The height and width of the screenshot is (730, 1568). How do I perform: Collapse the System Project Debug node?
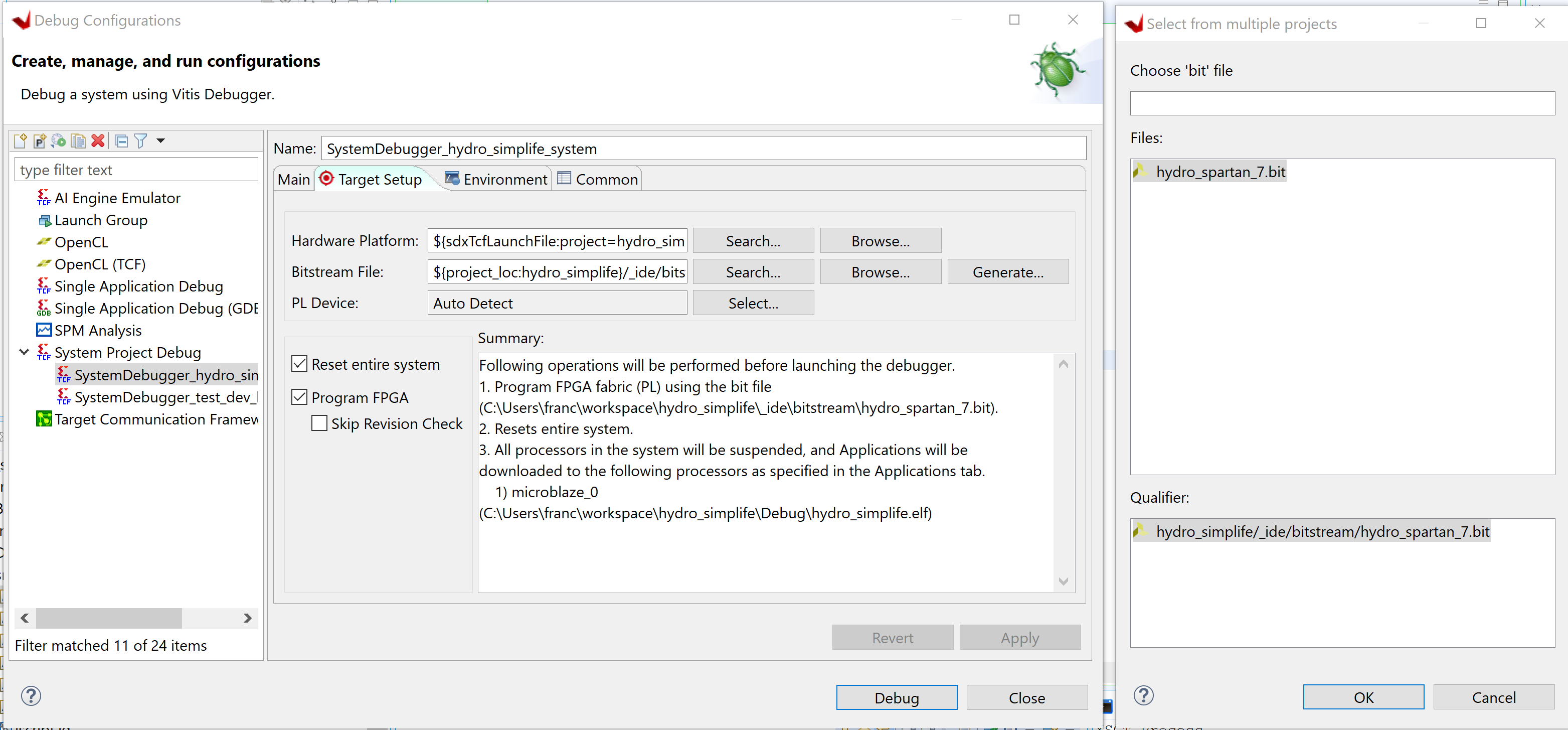tap(25, 352)
